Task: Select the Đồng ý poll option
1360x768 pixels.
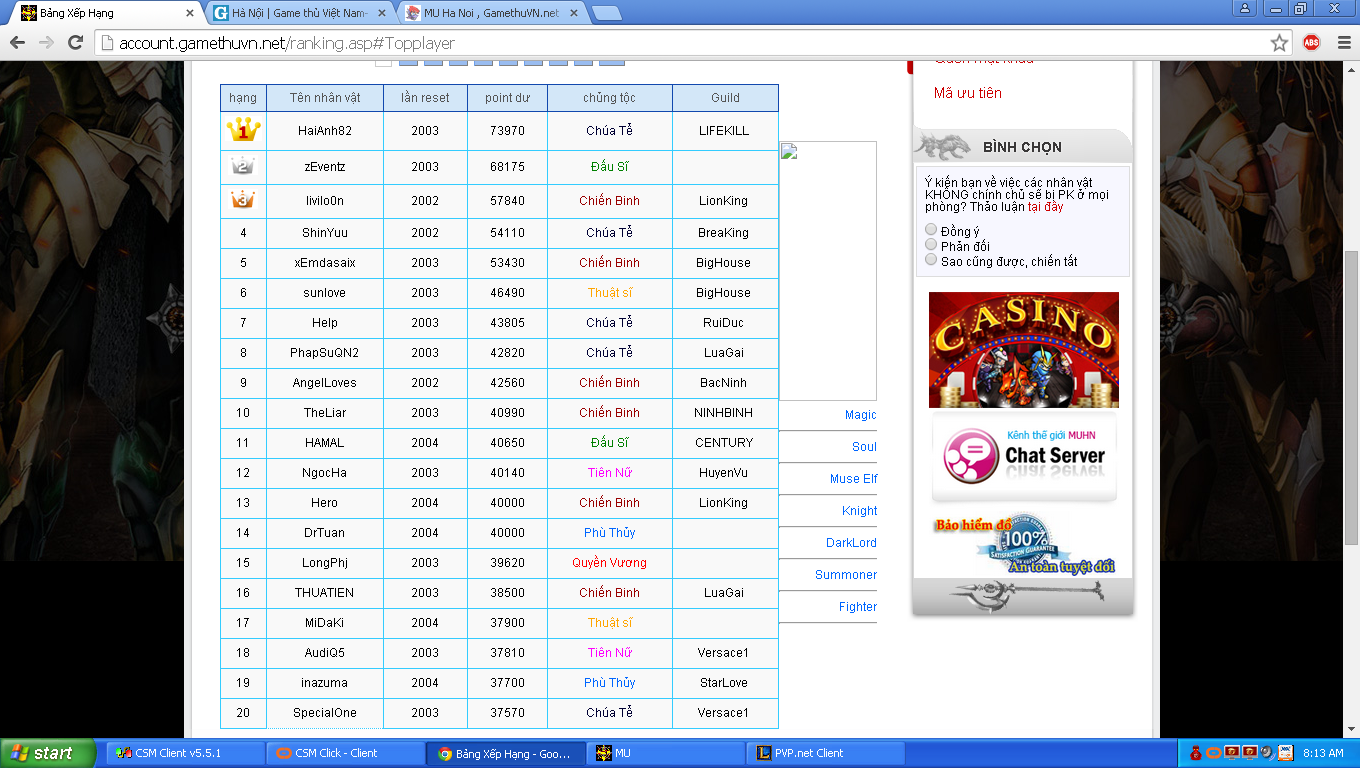Action: 932,230
